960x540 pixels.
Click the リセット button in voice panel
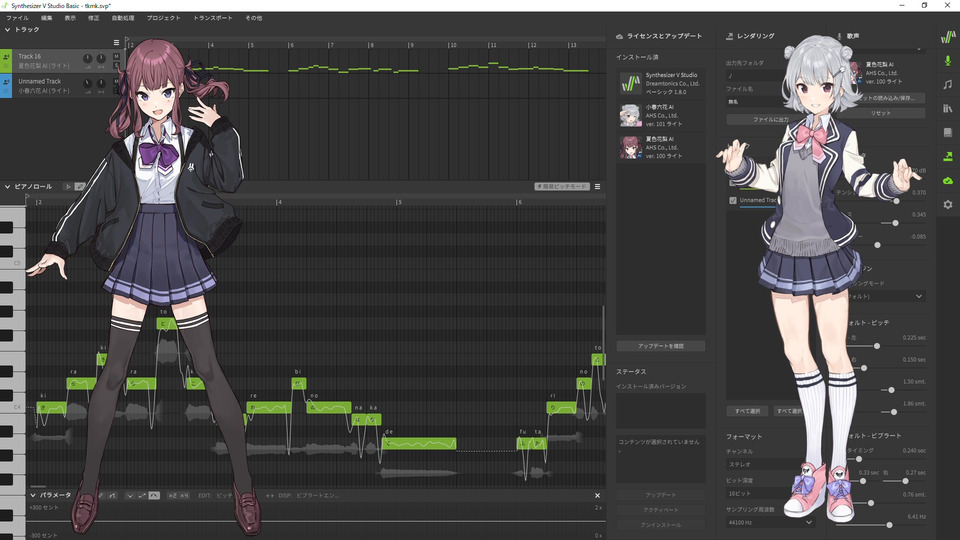[881, 113]
